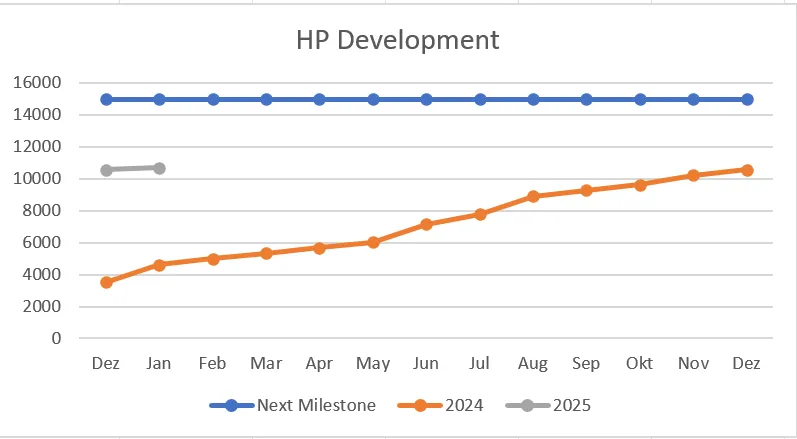Viewport: 797px width, 439px height.
Task: Select the 6000 vertical axis label
Action: [x=42, y=242]
